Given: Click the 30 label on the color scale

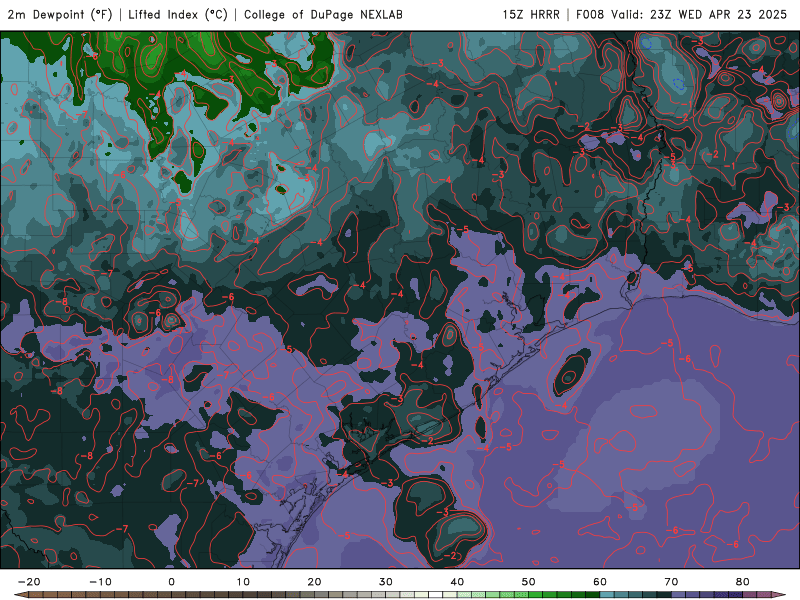Looking at the screenshot, I should pyautogui.click(x=386, y=582).
